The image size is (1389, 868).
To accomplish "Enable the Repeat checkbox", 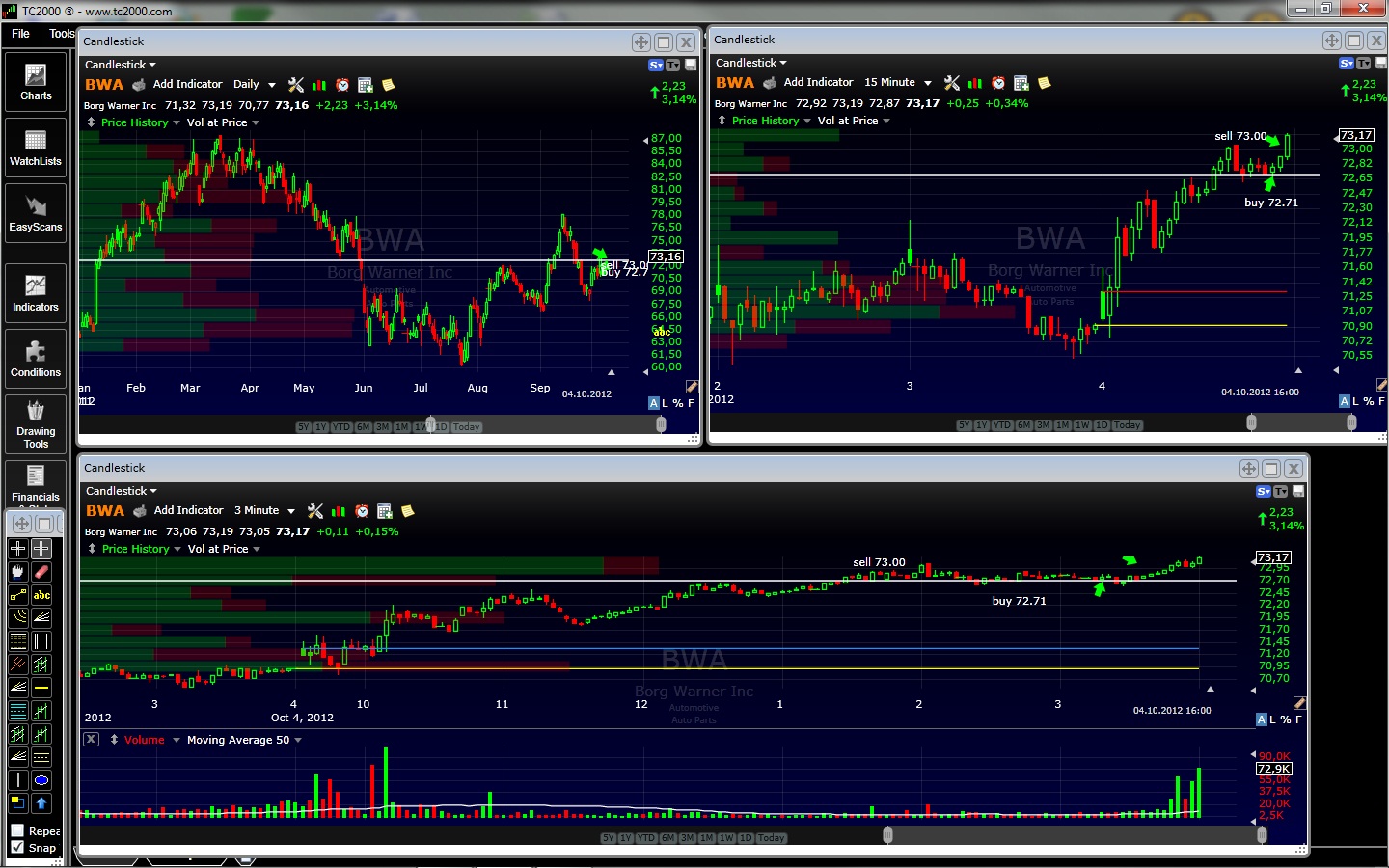I will [17, 830].
